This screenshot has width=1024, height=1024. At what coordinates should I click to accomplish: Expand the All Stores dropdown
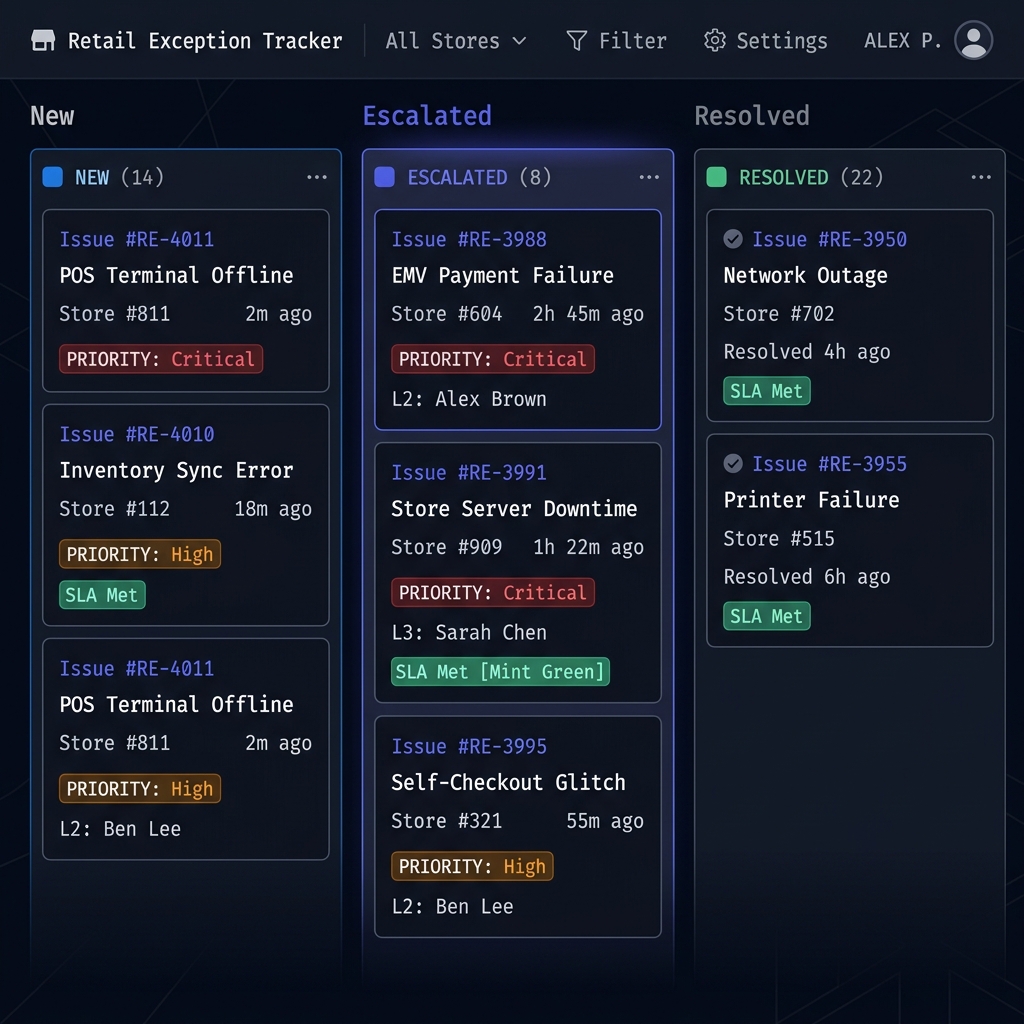456,40
